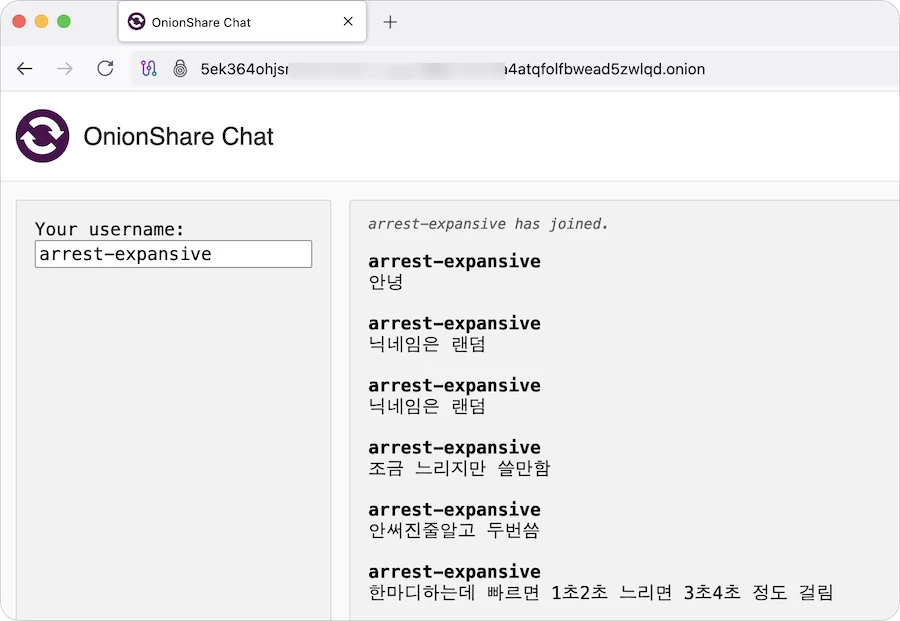Image resolution: width=900 pixels, height=621 pixels.
Task: Click the OnionShare logo in page header
Action: pyautogui.click(x=42, y=136)
